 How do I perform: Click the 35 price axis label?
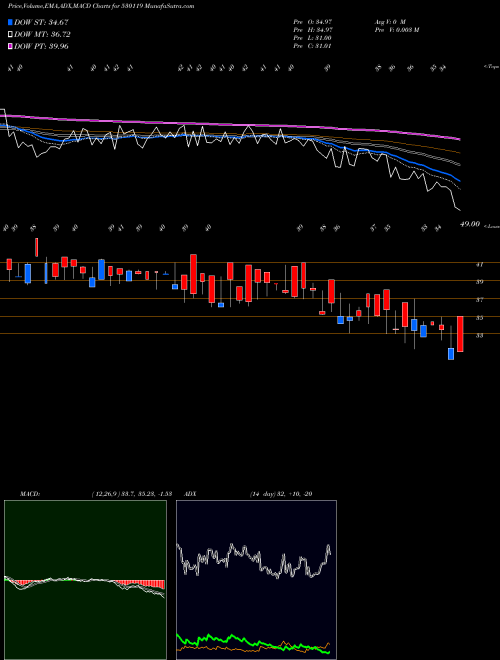point(479,318)
